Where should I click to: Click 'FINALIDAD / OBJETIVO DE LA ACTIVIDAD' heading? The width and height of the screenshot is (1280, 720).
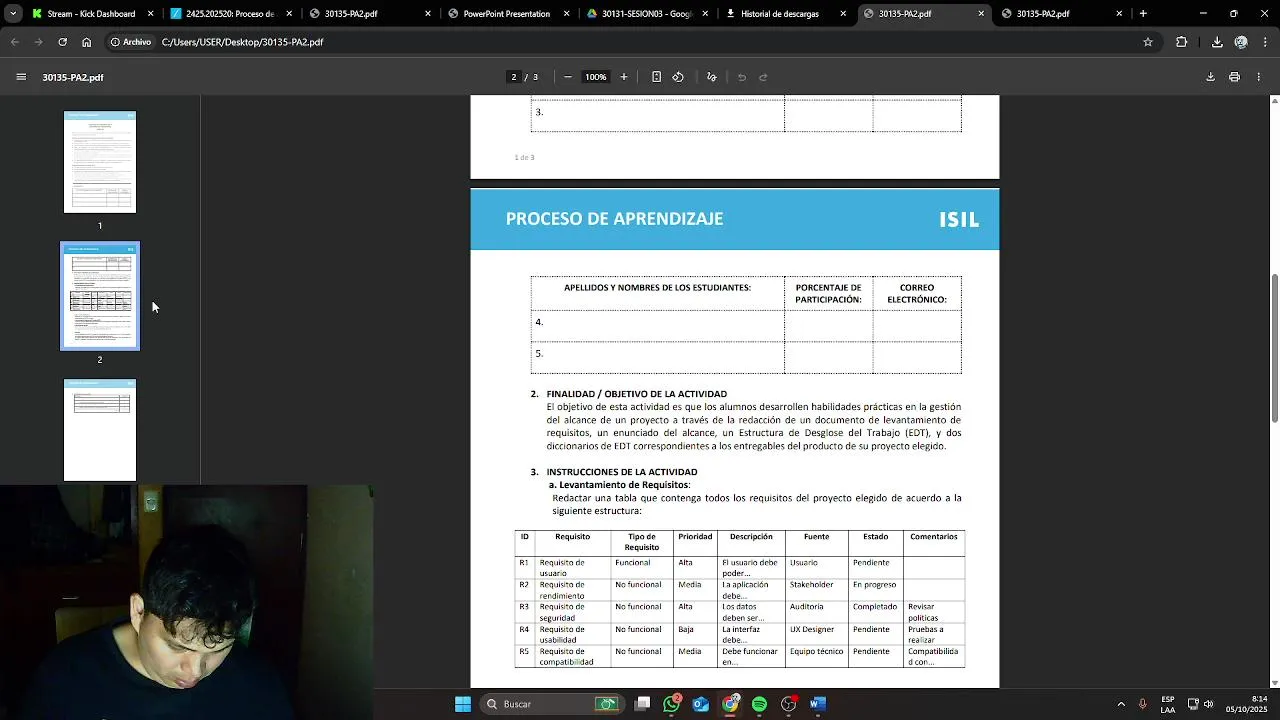637,394
